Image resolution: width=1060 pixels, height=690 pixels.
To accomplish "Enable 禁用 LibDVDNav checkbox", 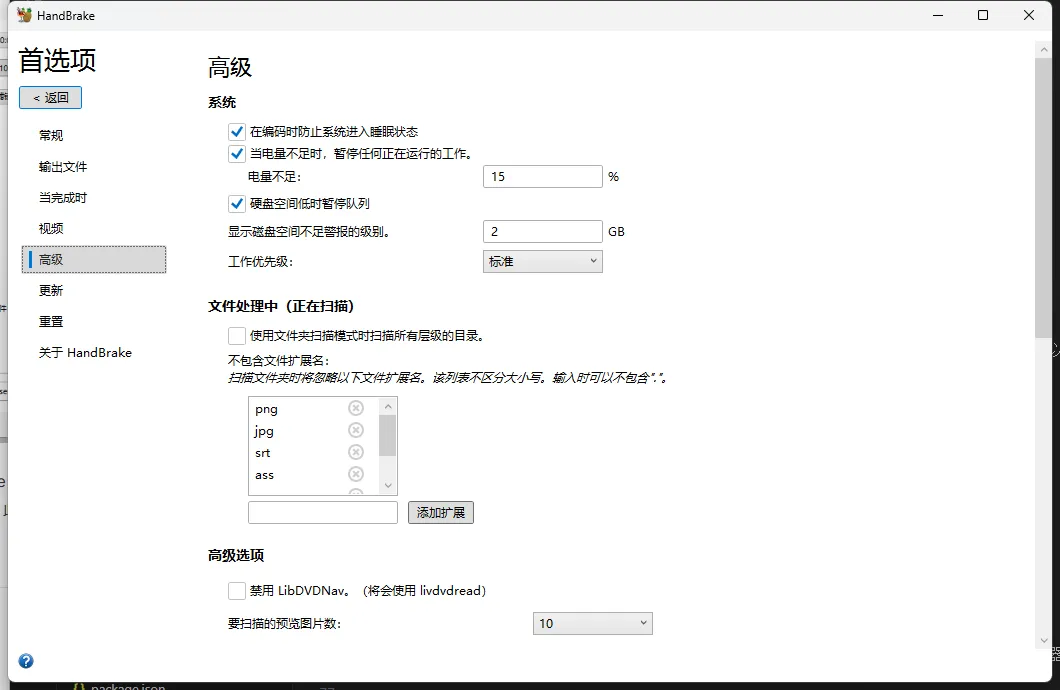I will point(237,591).
